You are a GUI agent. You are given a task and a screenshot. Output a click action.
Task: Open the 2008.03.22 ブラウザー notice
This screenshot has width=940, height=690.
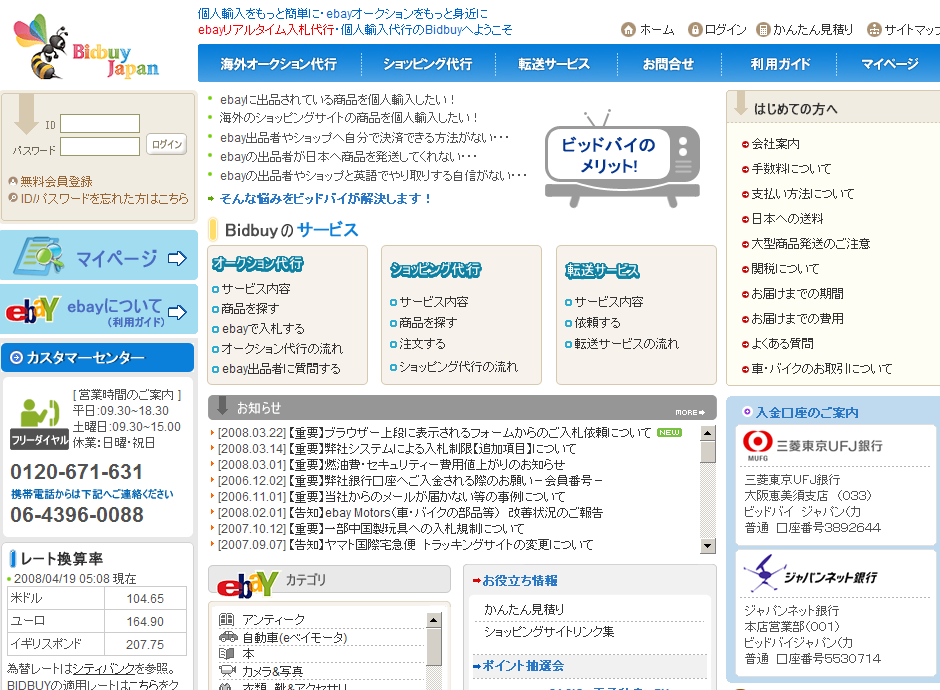[434, 432]
